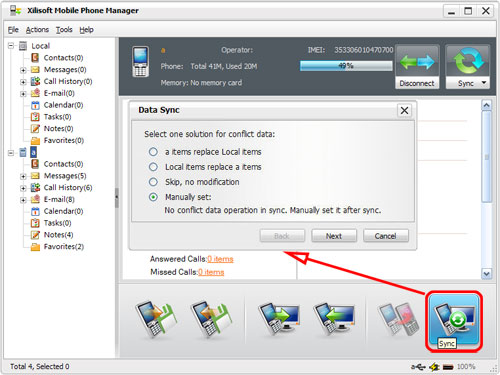
Task: Select Tasks(0) under the Local node
Action: tap(57, 117)
